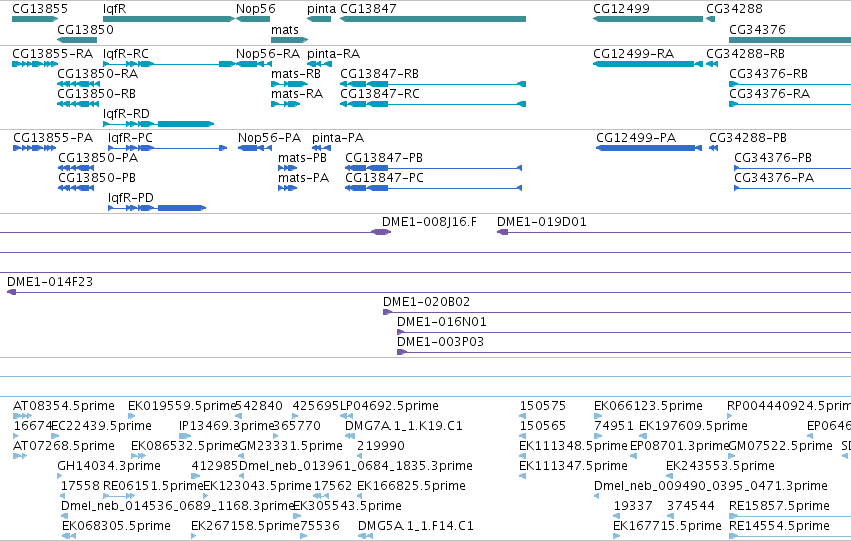Select the IqfR-RC transcript

[x=169, y=64]
